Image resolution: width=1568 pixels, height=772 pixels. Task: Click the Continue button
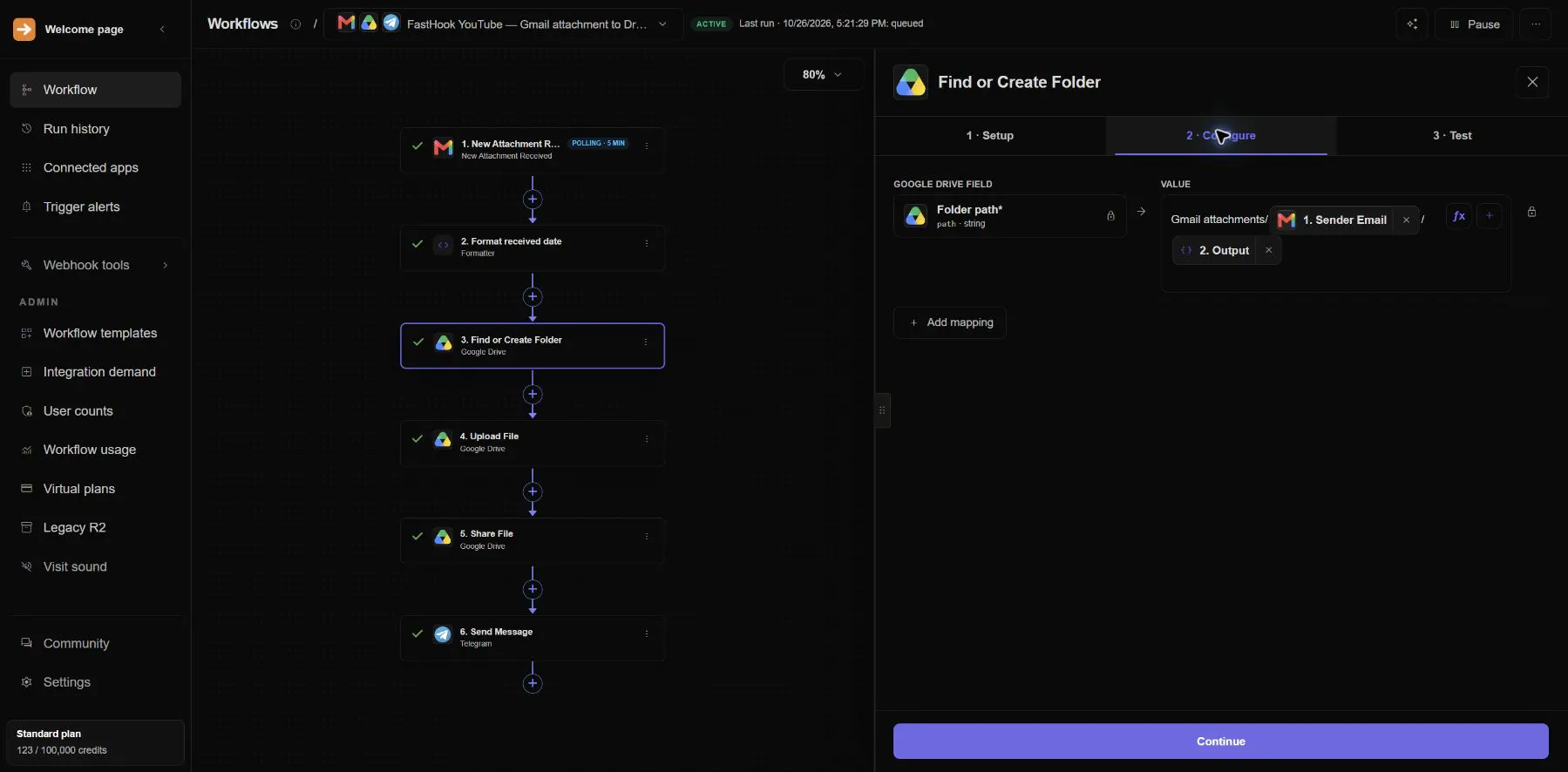coord(1220,742)
